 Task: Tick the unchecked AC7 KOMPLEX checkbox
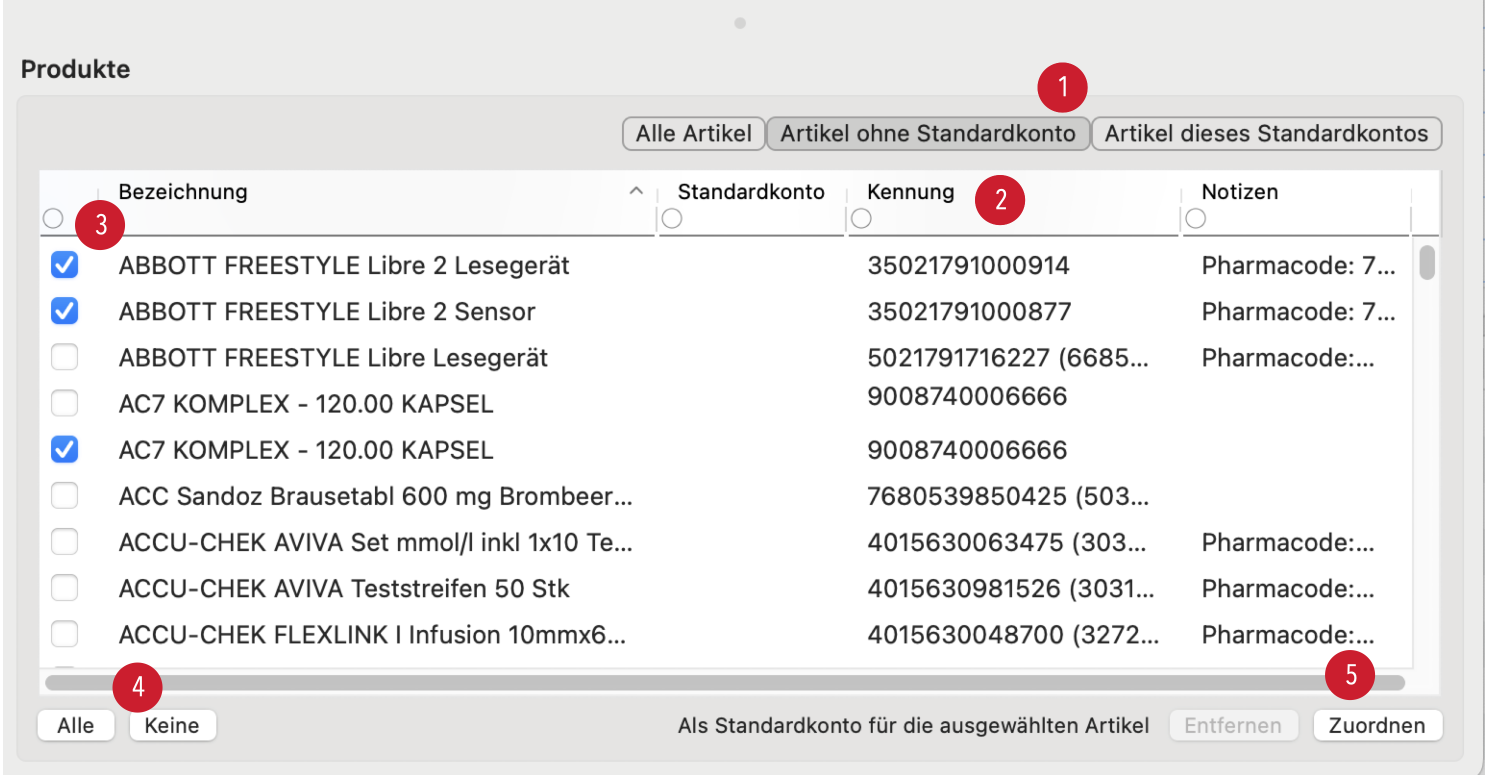click(65, 403)
